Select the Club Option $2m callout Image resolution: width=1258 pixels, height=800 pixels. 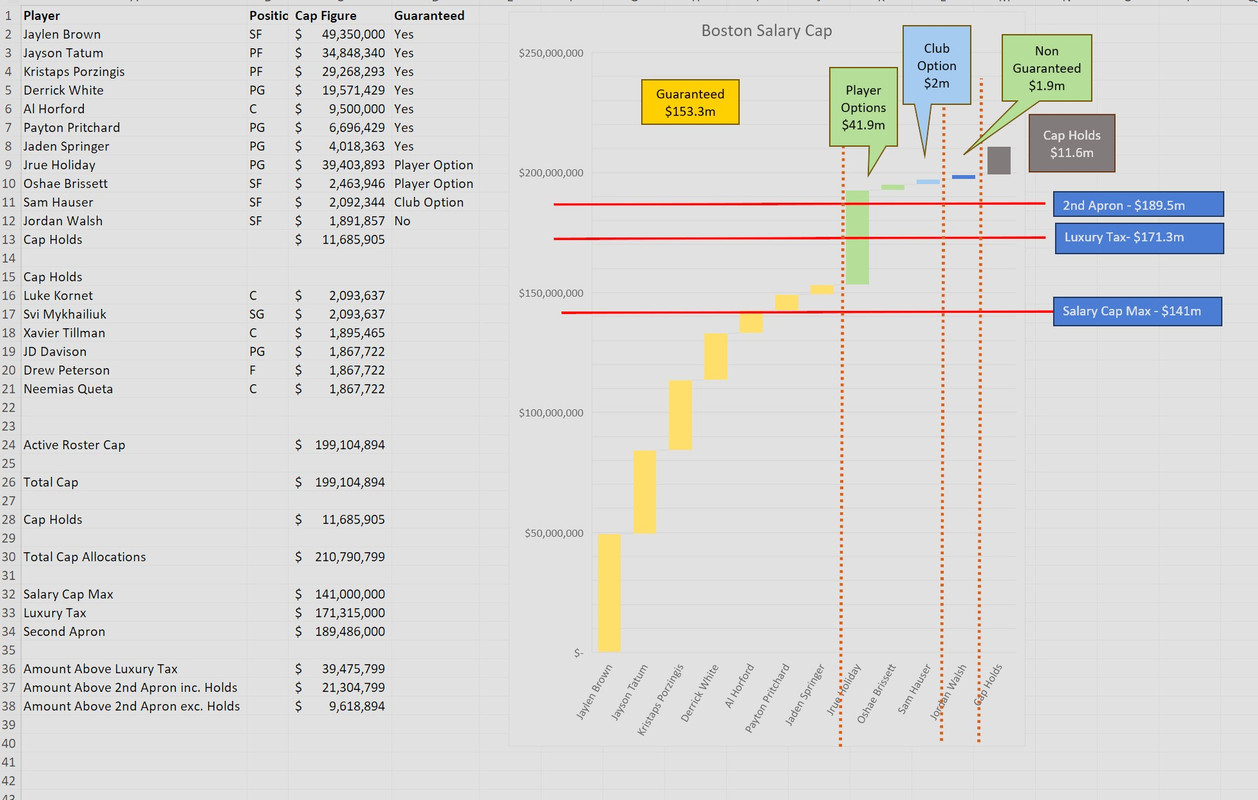click(x=937, y=65)
